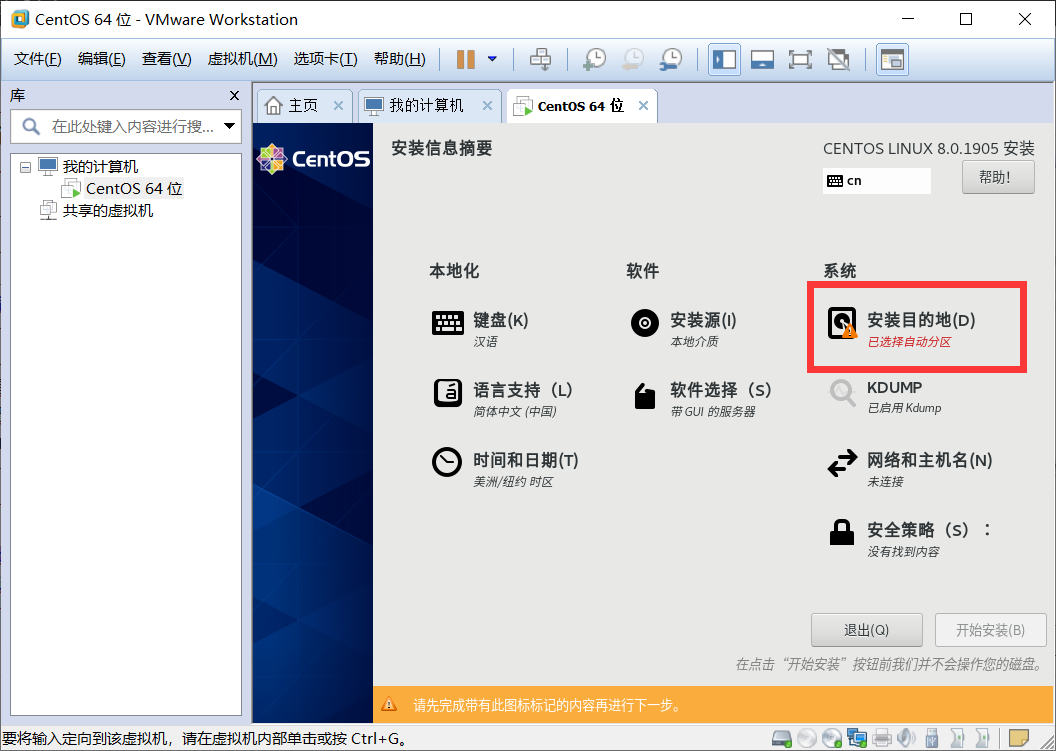The height and width of the screenshot is (751, 1056).
Task: Send Ctrl+Alt+Del to the virtual machine
Action: point(540,59)
